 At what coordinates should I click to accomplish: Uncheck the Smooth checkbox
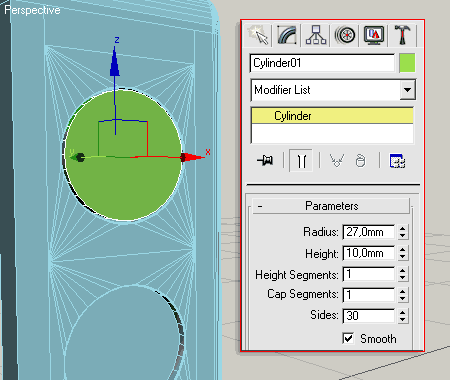tap(348, 338)
